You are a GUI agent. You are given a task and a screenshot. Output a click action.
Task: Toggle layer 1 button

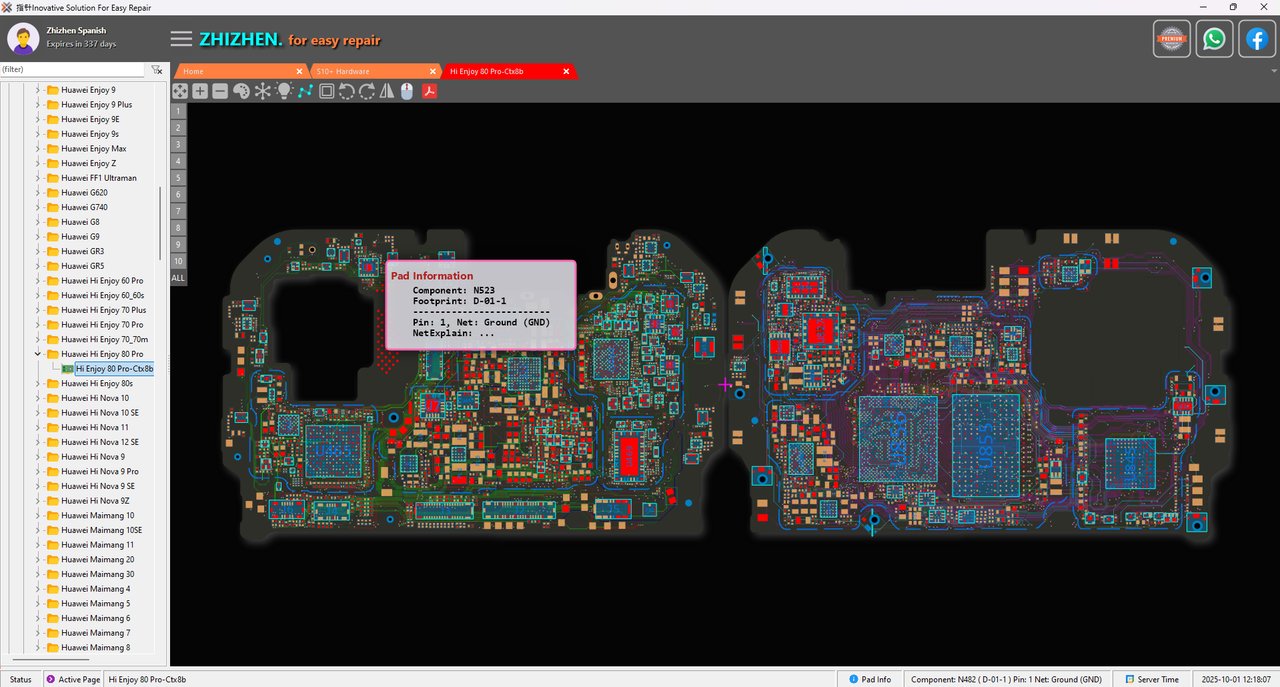point(178,112)
